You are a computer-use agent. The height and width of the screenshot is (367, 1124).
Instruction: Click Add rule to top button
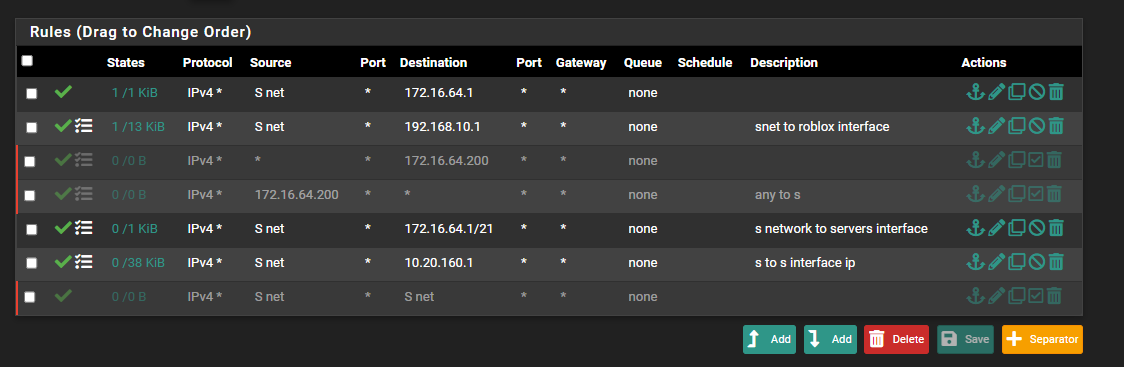tap(769, 339)
